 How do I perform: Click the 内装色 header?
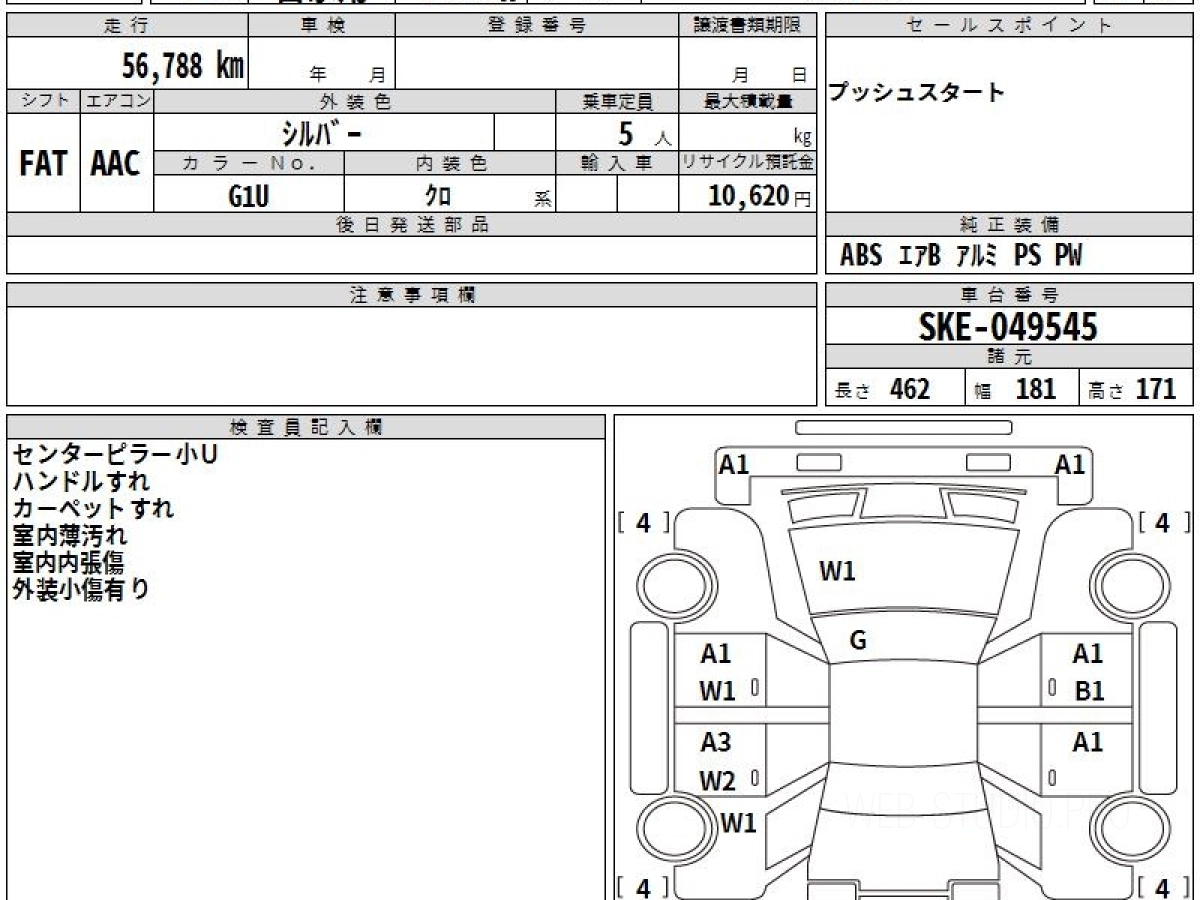(450, 164)
